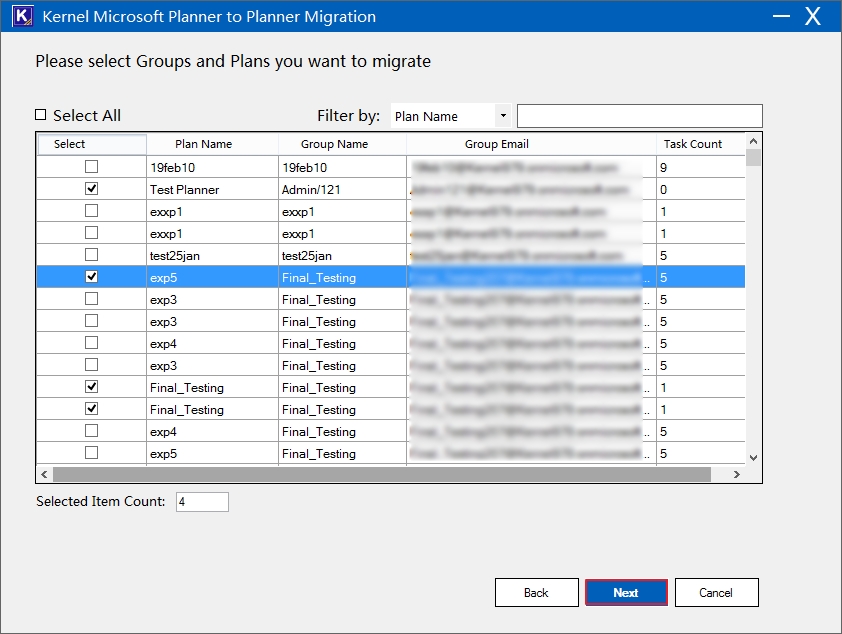Cancel the migration wizard
This screenshot has height=634, width=842.
coord(716,593)
